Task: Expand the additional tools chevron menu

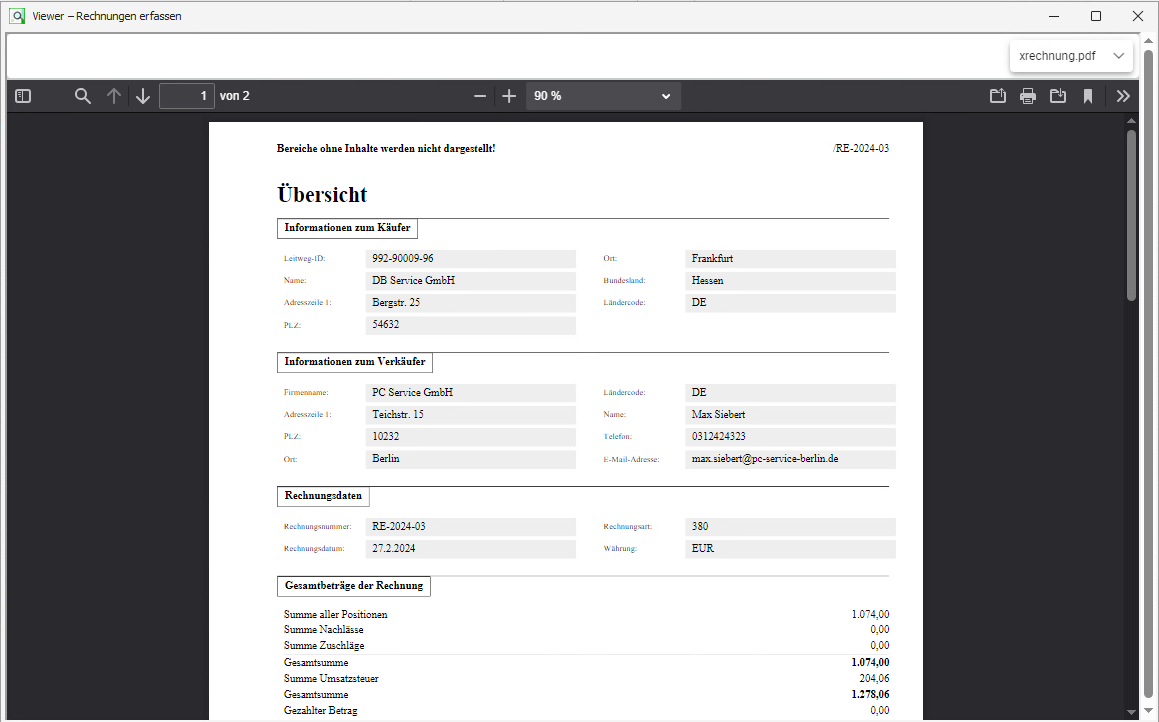Action: point(1123,96)
